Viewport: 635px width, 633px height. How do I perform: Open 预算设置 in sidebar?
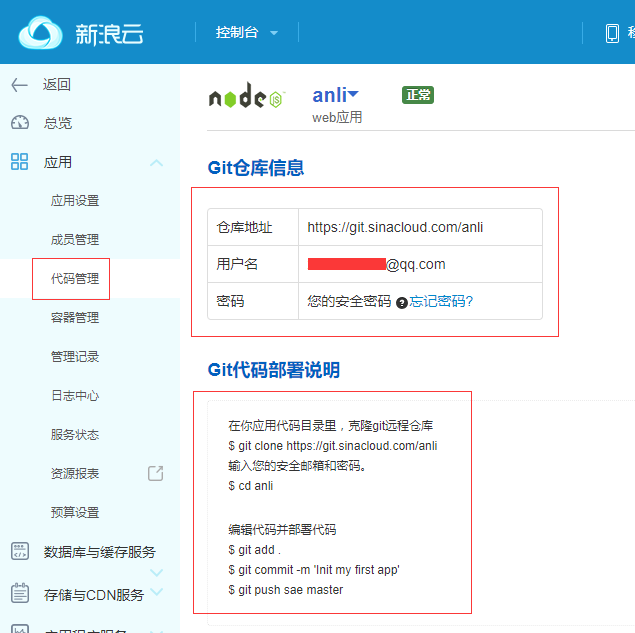75,512
